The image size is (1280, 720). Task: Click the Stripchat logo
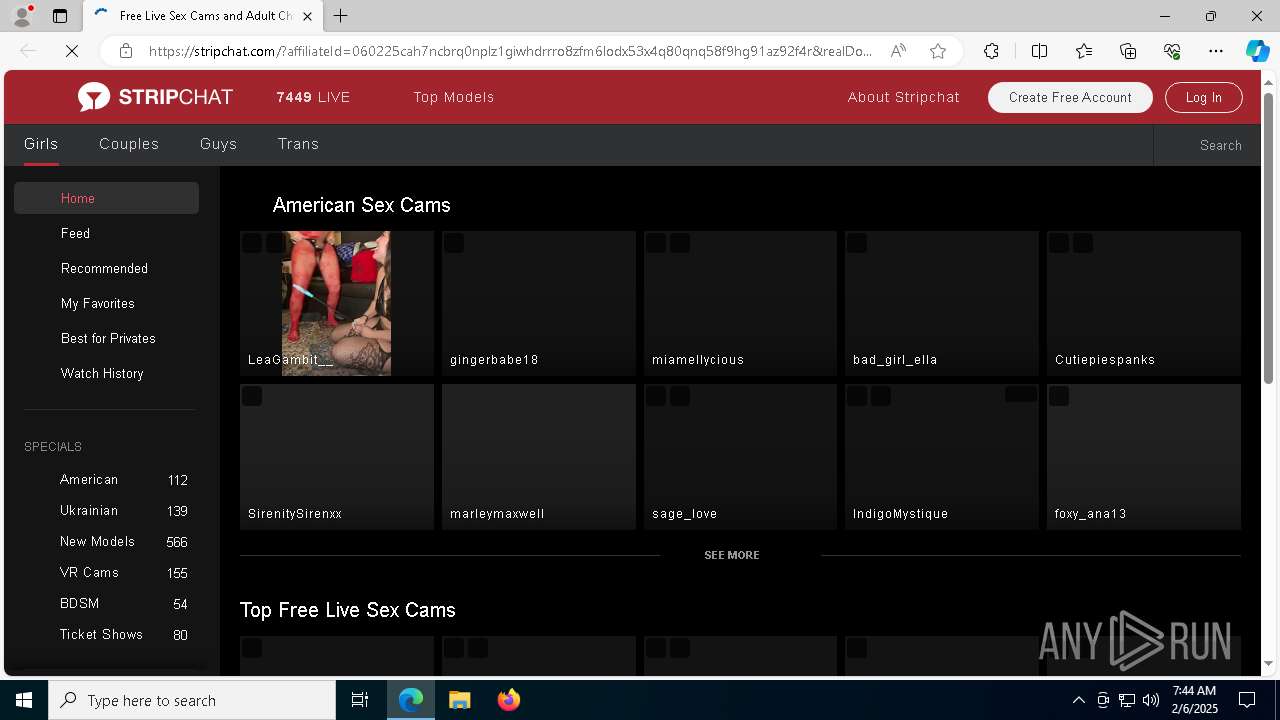click(x=155, y=97)
